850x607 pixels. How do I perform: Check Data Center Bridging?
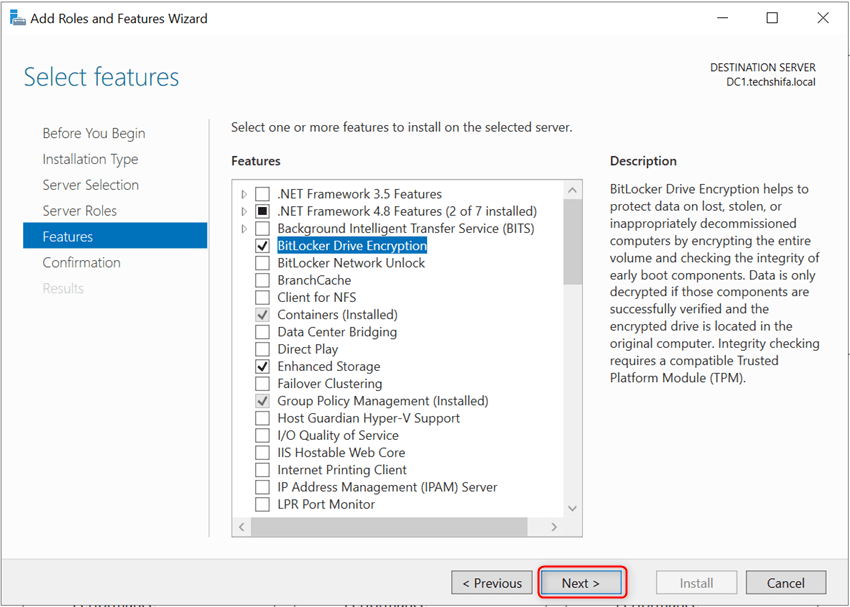[x=262, y=331]
